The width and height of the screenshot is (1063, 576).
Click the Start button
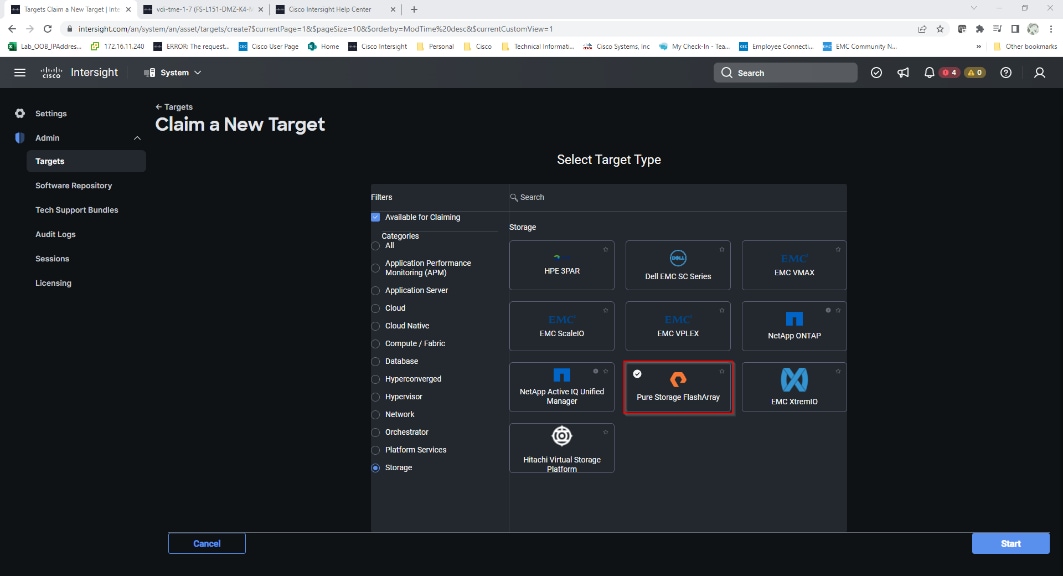1011,543
